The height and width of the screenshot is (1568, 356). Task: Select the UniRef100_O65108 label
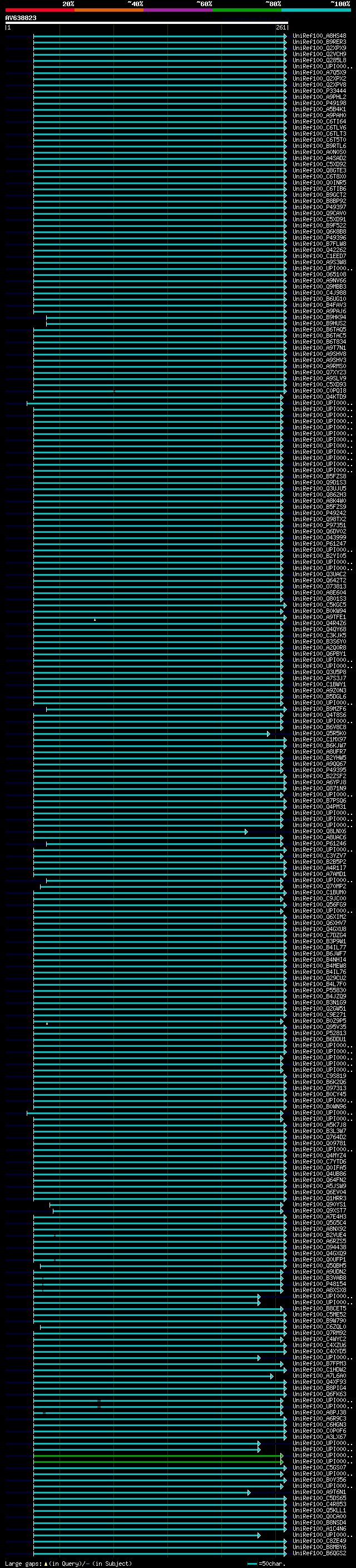point(319,275)
